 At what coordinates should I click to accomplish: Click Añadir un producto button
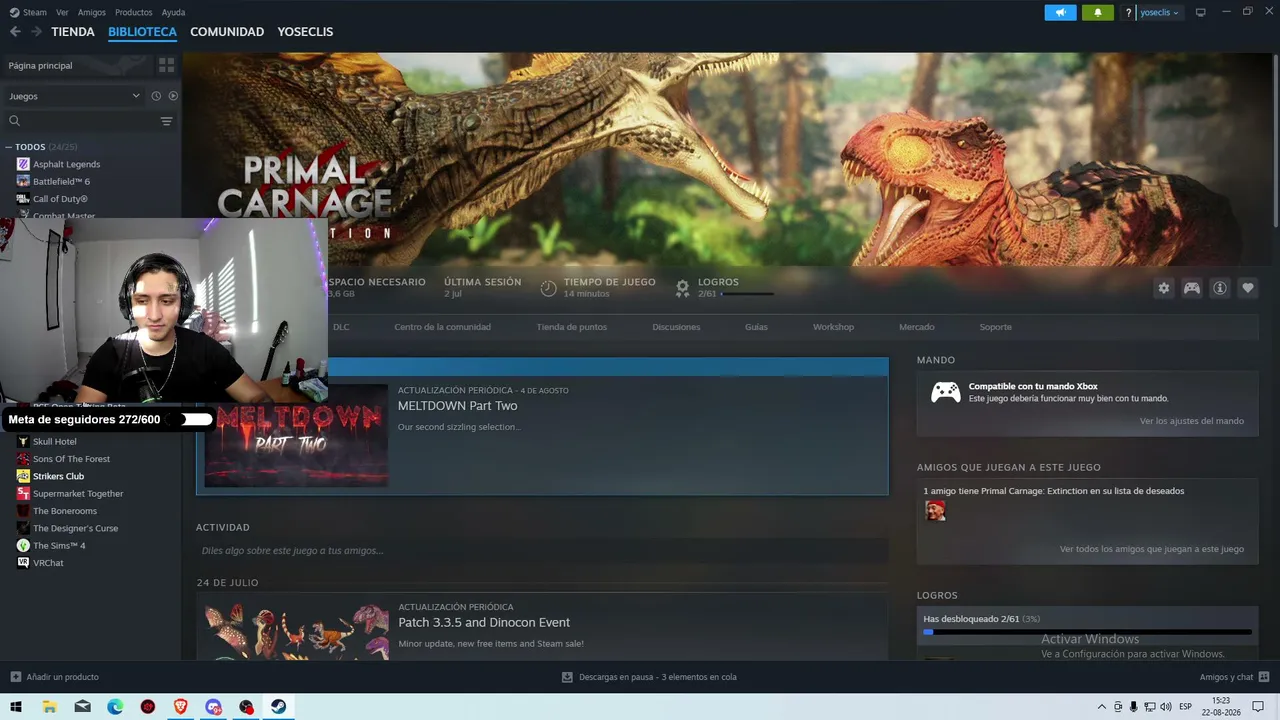point(55,677)
